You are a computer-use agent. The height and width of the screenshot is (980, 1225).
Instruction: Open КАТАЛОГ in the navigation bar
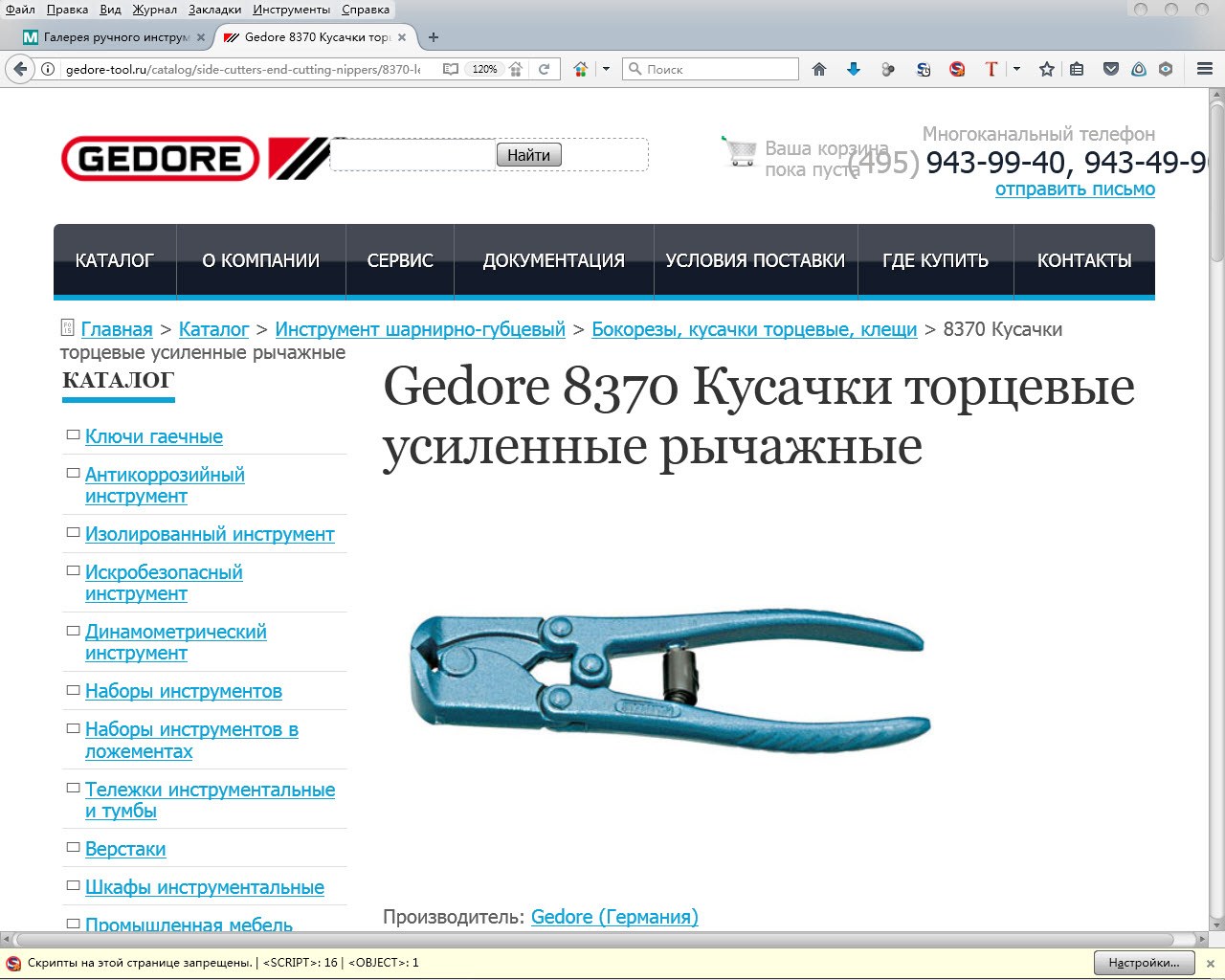tap(114, 260)
